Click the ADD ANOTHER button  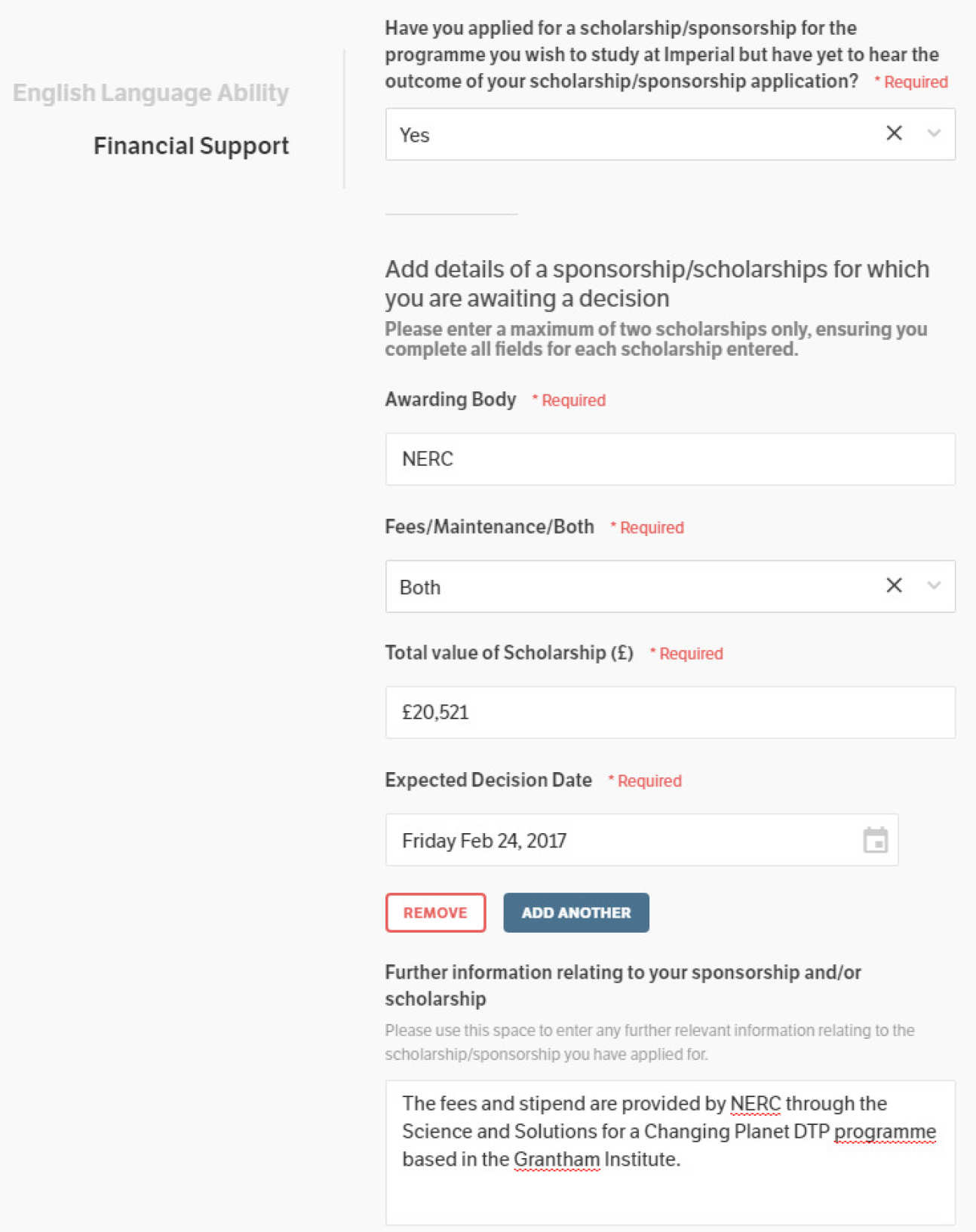coord(576,912)
